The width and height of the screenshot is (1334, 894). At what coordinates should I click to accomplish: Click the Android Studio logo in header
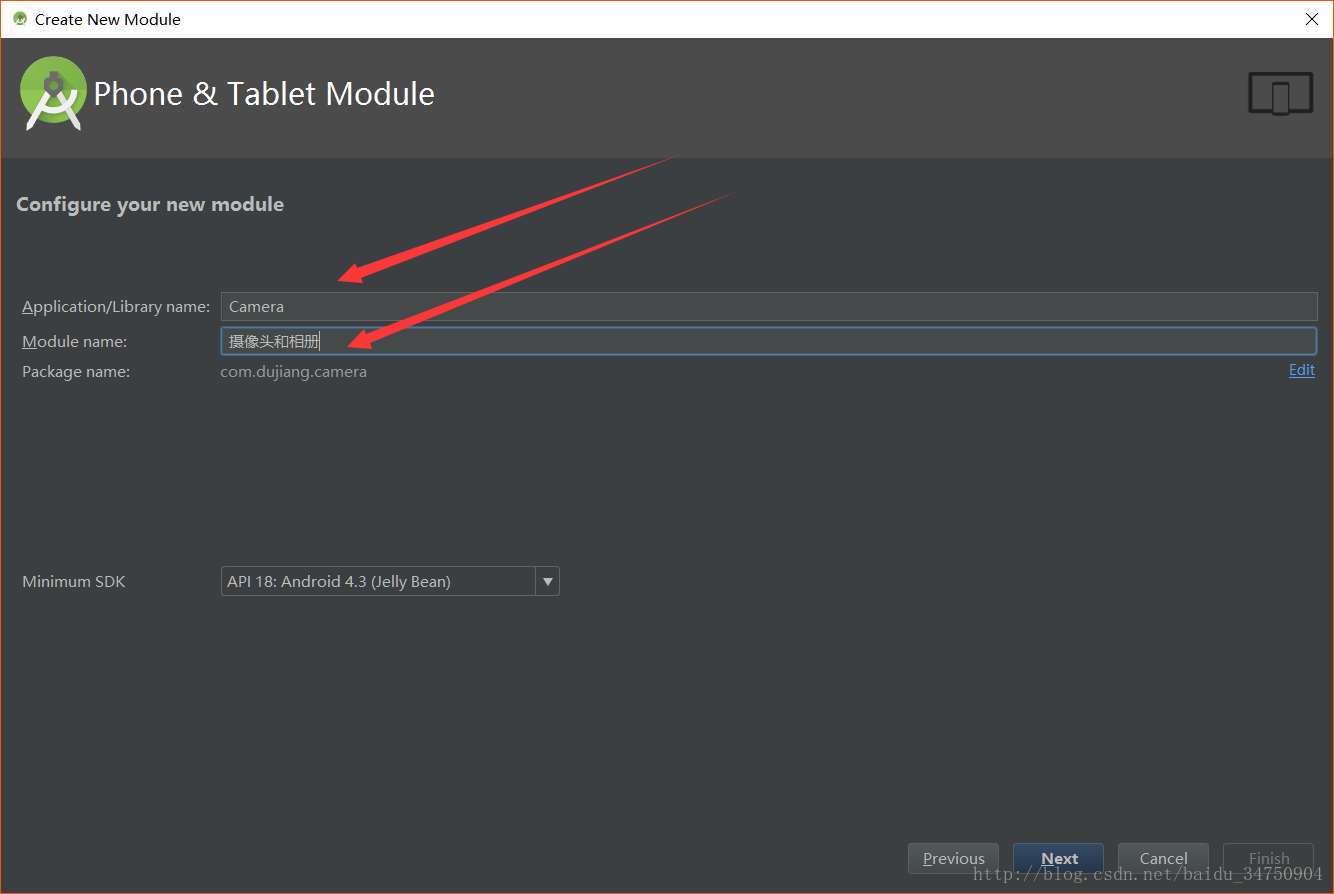[53, 93]
